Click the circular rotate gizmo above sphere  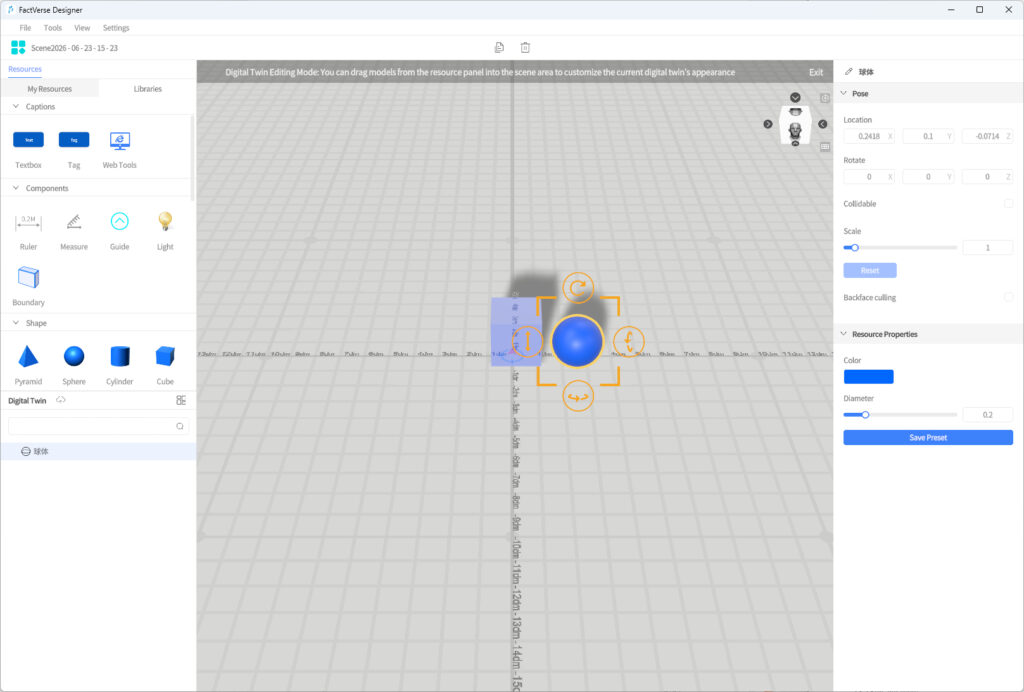(x=578, y=288)
